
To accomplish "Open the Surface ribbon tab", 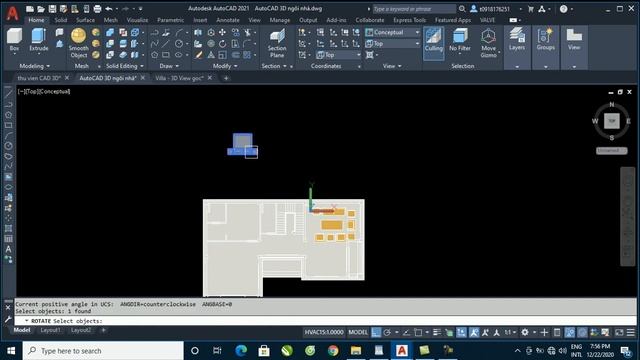I will click(x=85, y=20).
